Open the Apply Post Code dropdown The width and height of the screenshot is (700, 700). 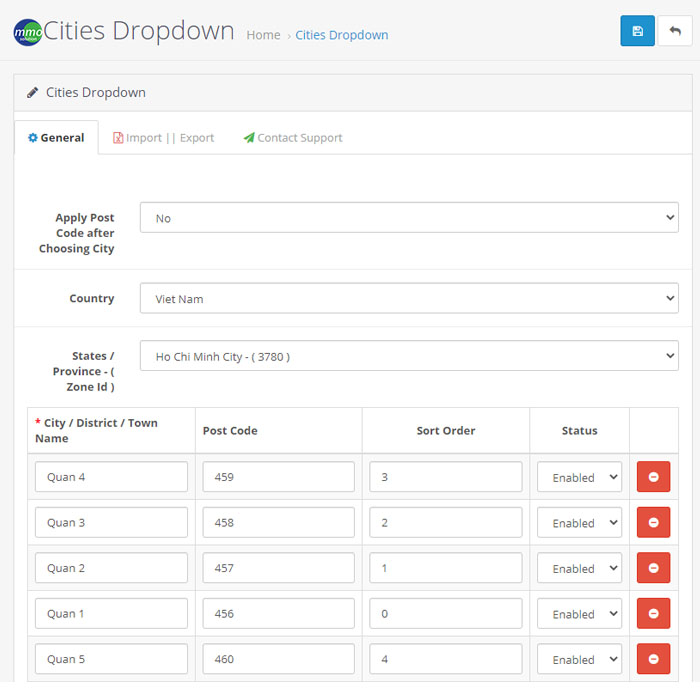tap(408, 218)
